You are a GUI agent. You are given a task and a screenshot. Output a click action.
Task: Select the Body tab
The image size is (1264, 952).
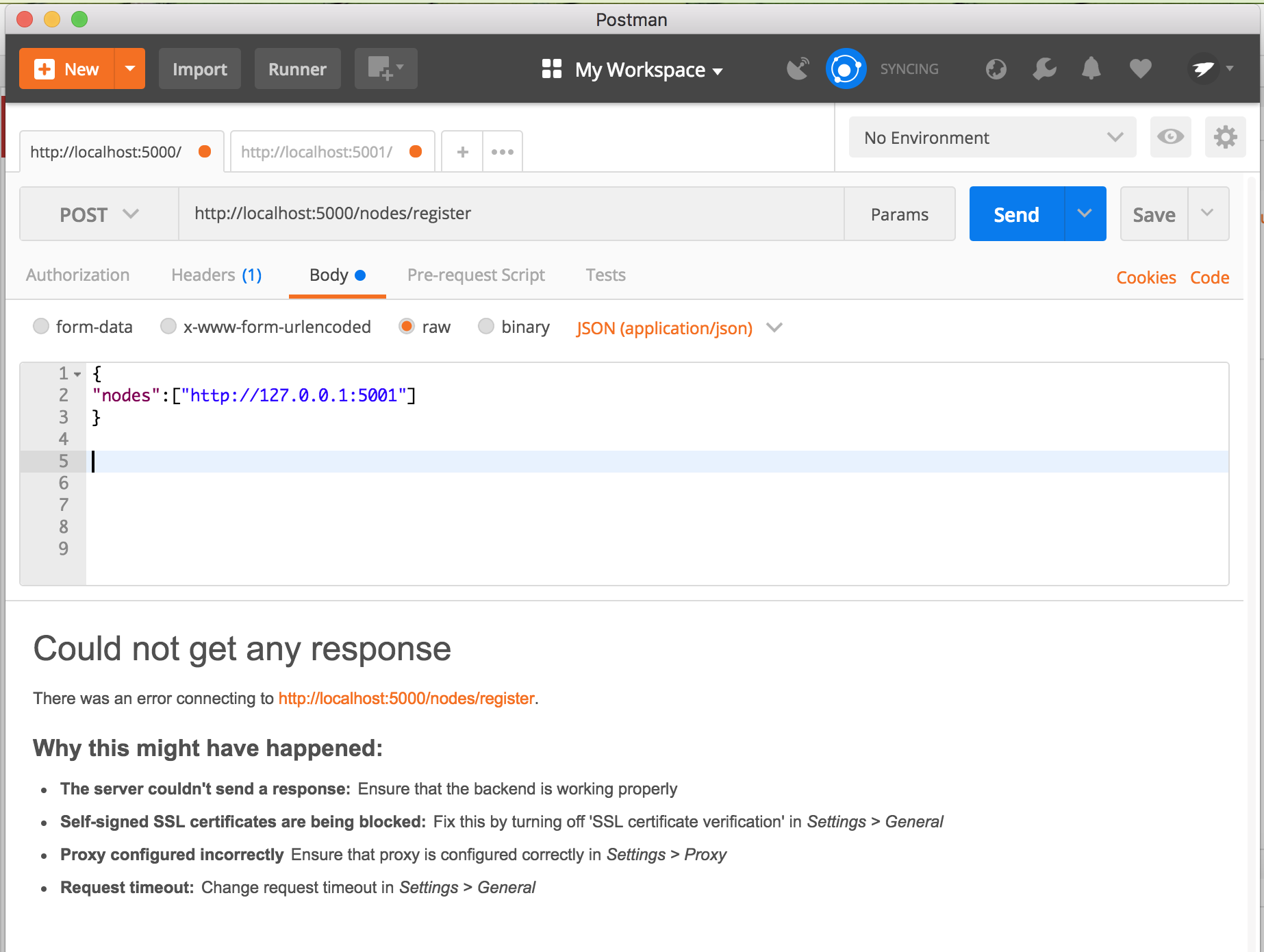click(x=337, y=275)
